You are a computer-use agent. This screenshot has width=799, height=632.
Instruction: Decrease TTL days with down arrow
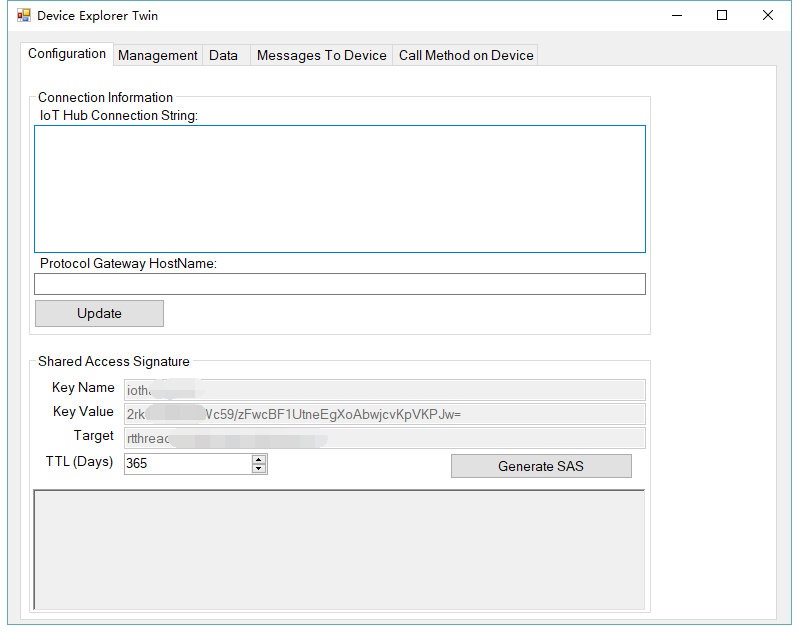(x=259, y=468)
